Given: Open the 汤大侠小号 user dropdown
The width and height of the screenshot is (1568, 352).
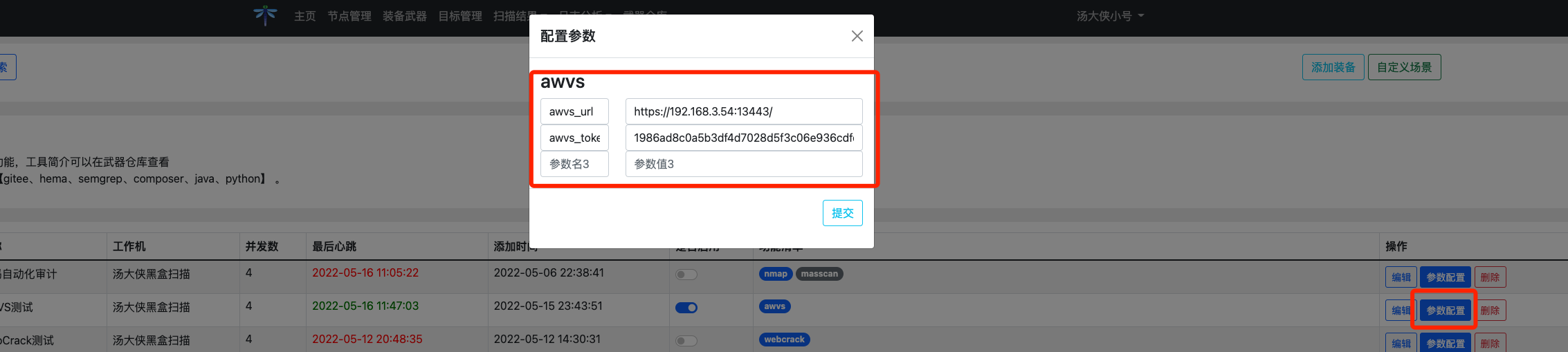Looking at the screenshot, I should [1109, 16].
